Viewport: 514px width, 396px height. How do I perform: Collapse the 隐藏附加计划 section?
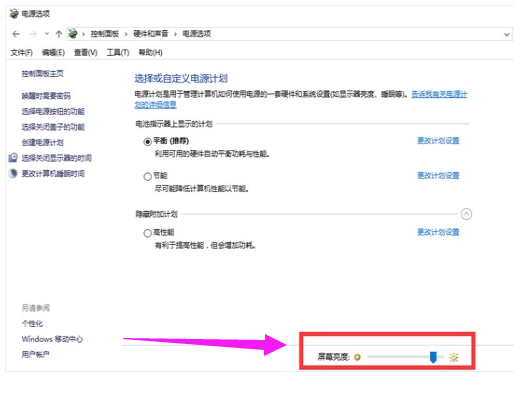coord(466,214)
